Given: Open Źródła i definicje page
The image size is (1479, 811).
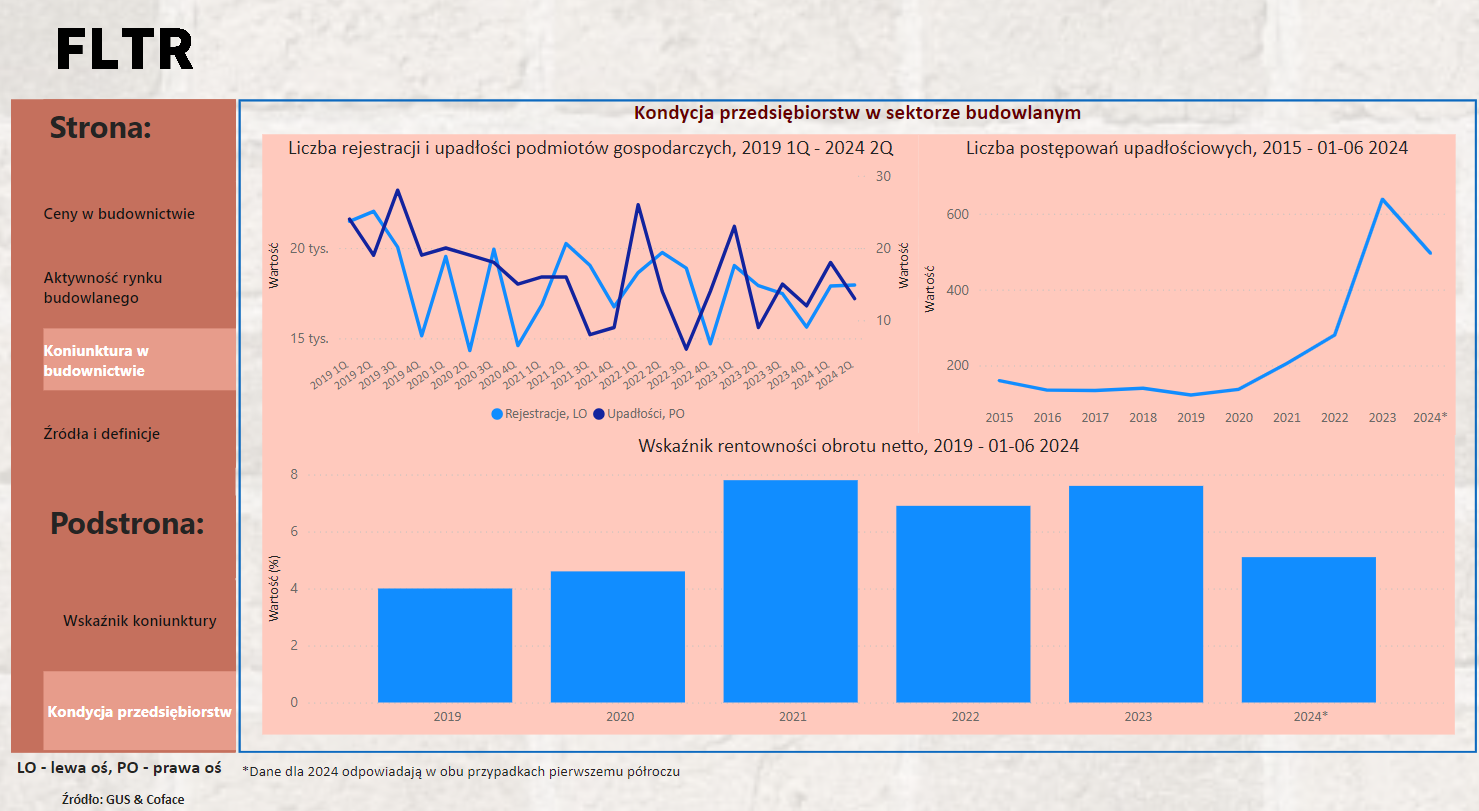Looking at the screenshot, I should [102, 434].
